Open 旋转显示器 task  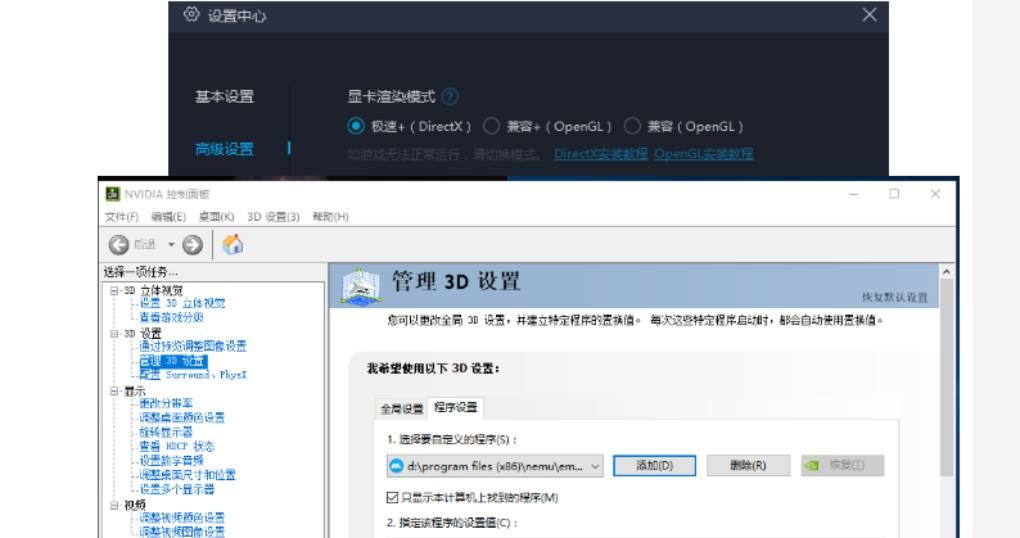click(x=166, y=432)
